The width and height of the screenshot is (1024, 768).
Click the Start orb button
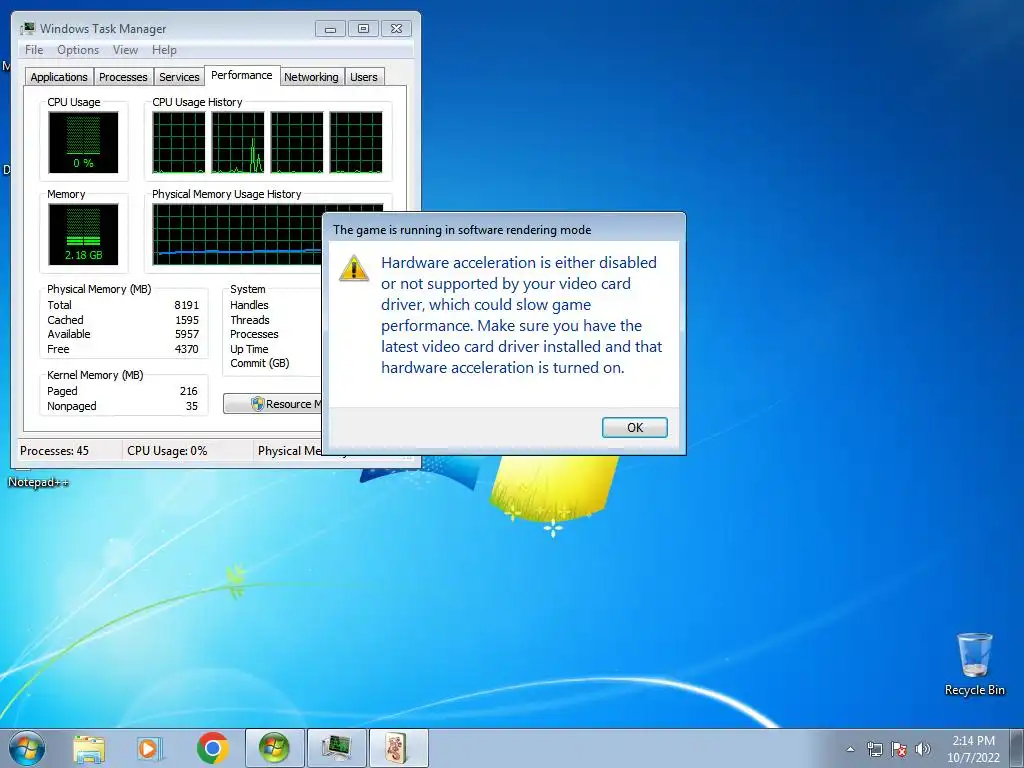coord(27,748)
